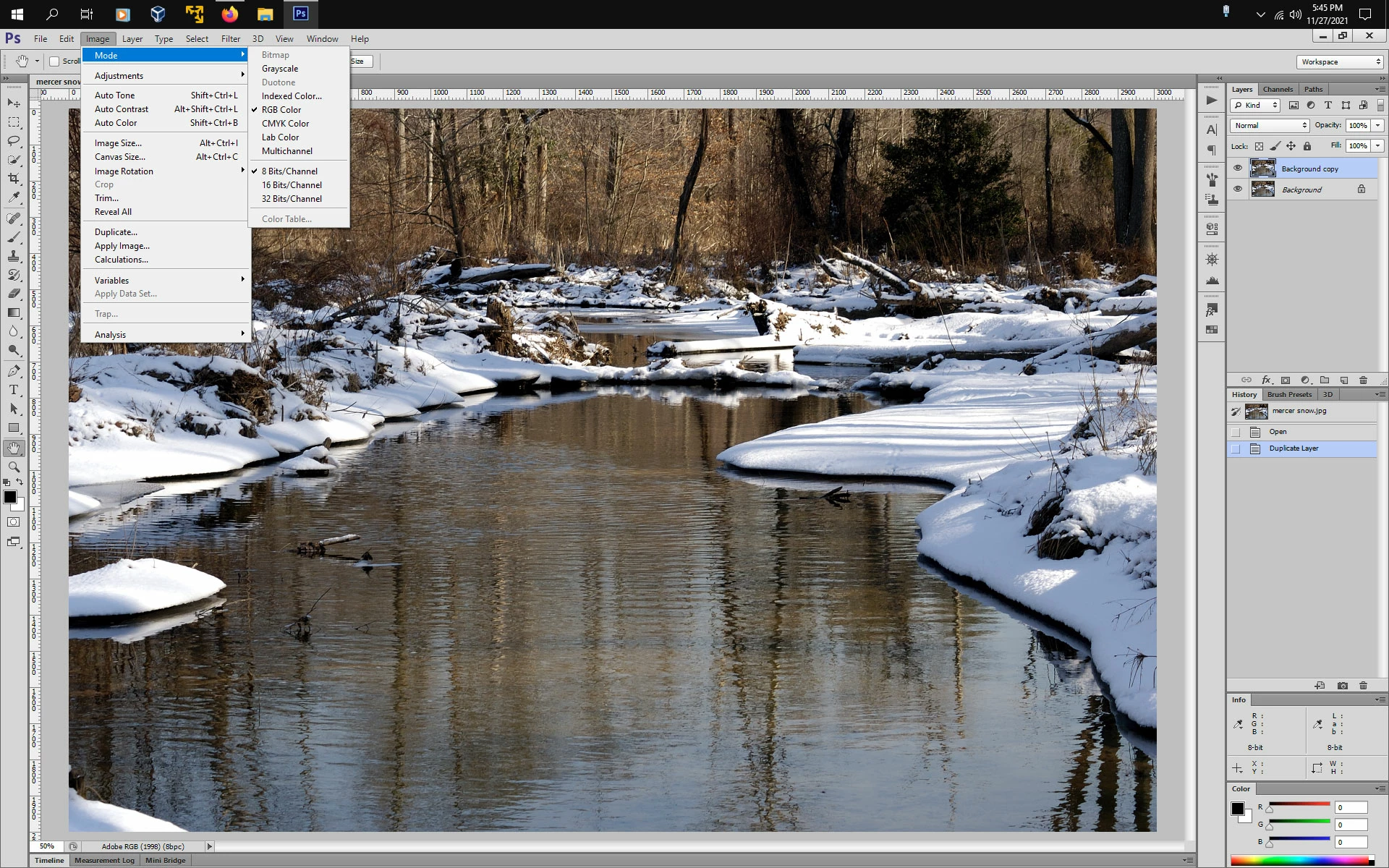Choose the Zoom tool

tap(14, 467)
